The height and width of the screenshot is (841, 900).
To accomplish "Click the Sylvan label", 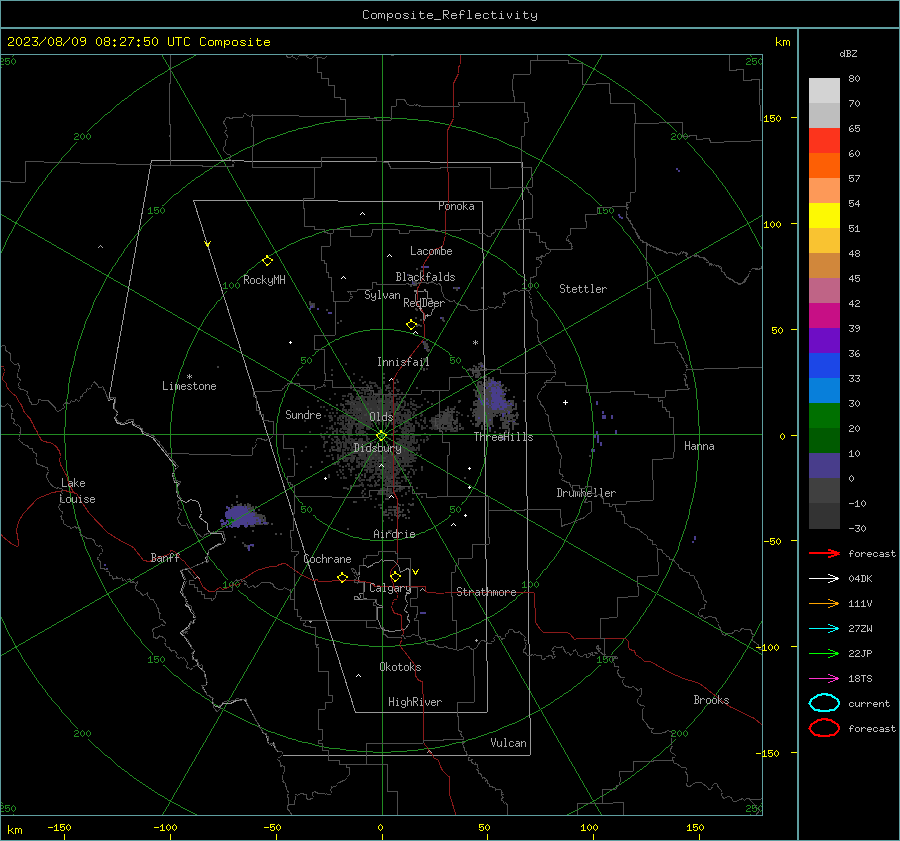I will coord(382,295).
